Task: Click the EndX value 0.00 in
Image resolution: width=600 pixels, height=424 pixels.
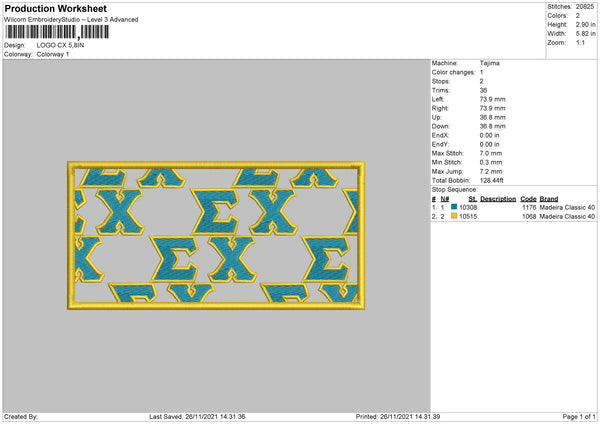Action: click(x=489, y=135)
